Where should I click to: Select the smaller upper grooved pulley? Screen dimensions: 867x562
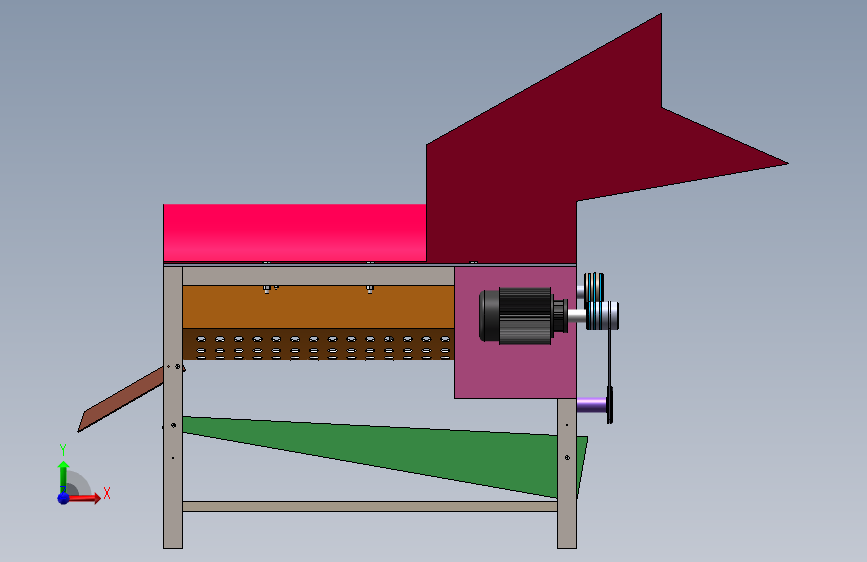594,287
